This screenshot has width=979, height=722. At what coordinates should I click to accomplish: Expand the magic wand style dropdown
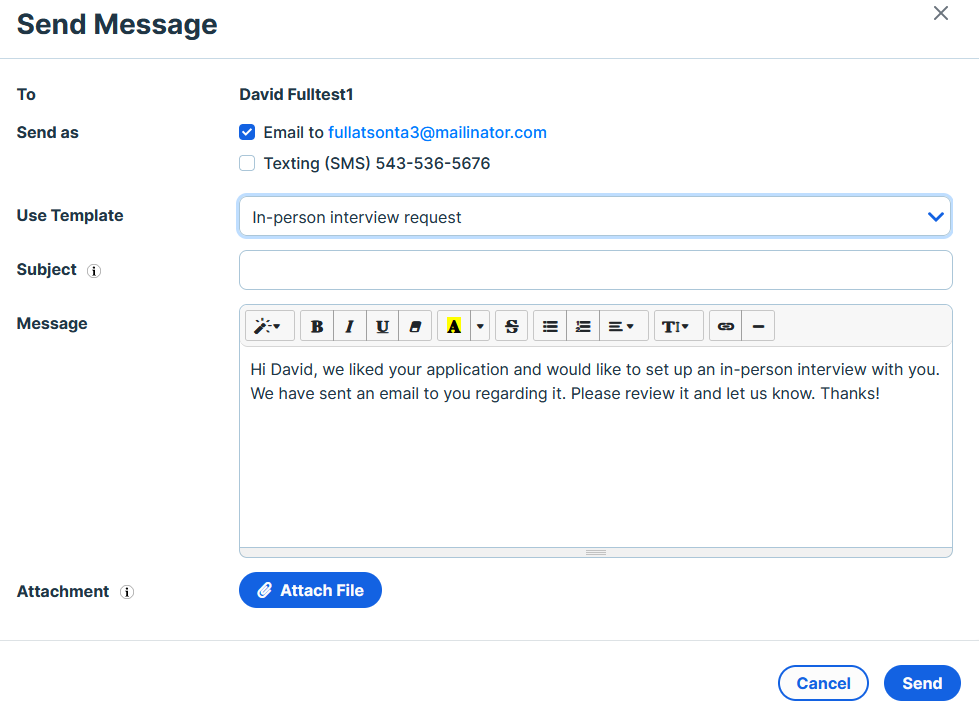click(270, 326)
